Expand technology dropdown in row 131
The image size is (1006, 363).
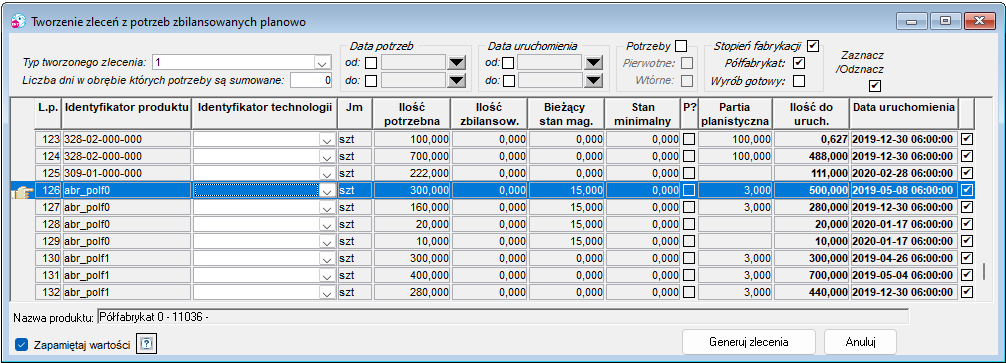point(327,275)
